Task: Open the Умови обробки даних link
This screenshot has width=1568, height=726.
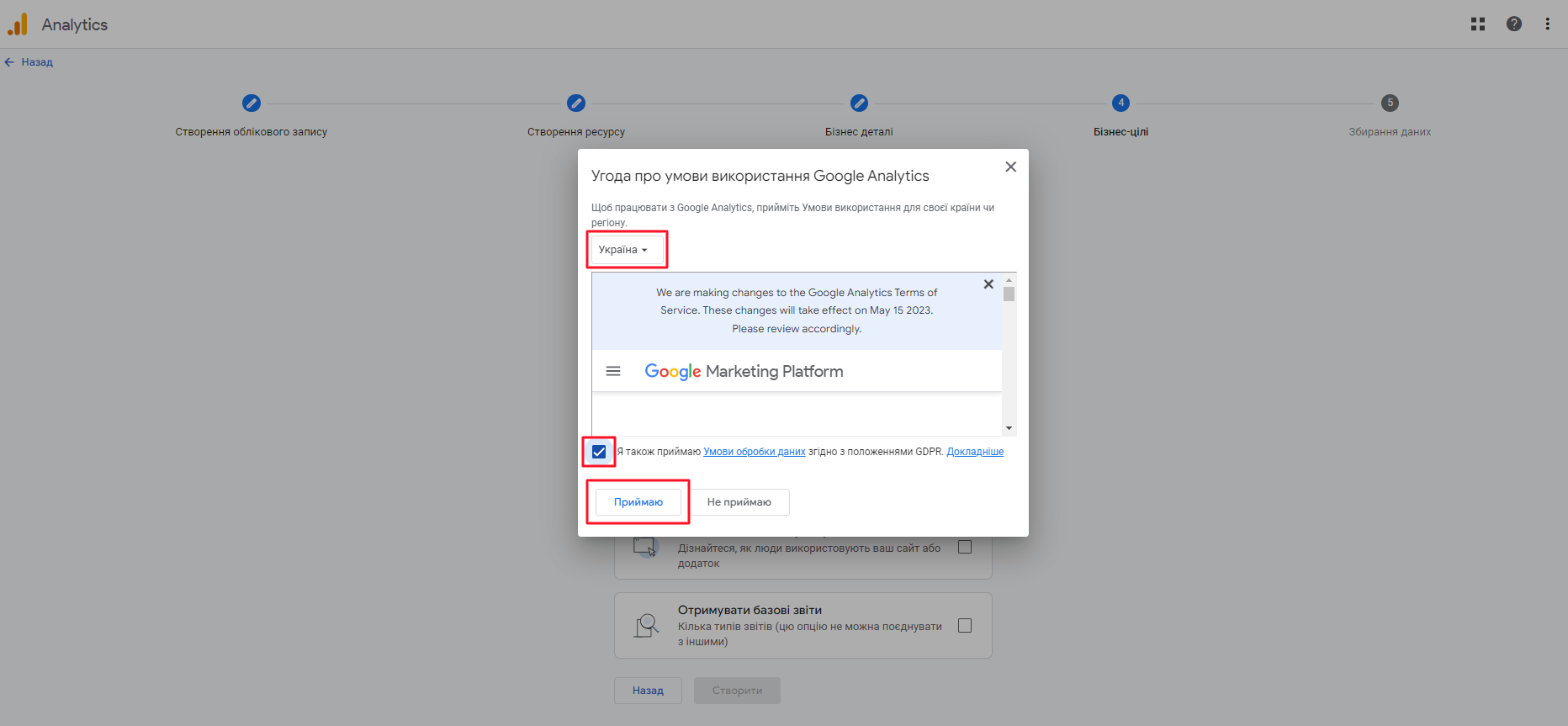Action: click(755, 452)
